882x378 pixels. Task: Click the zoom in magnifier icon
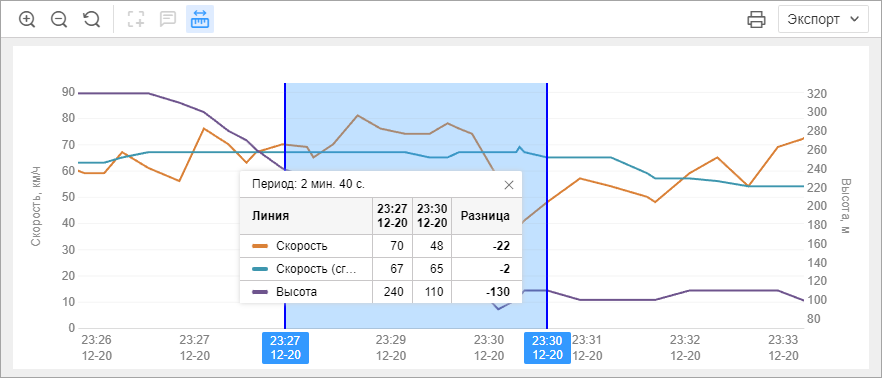click(x=27, y=19)
